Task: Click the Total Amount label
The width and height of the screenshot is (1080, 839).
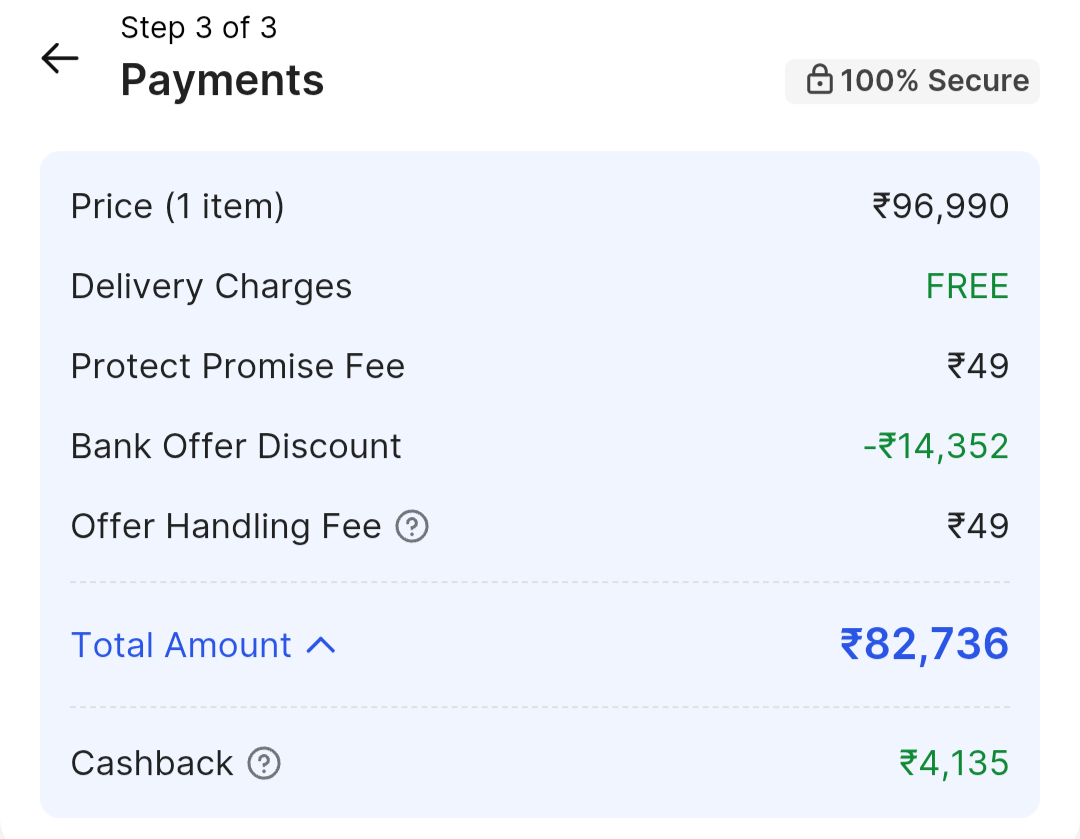Action: click(x=181, y=646)
